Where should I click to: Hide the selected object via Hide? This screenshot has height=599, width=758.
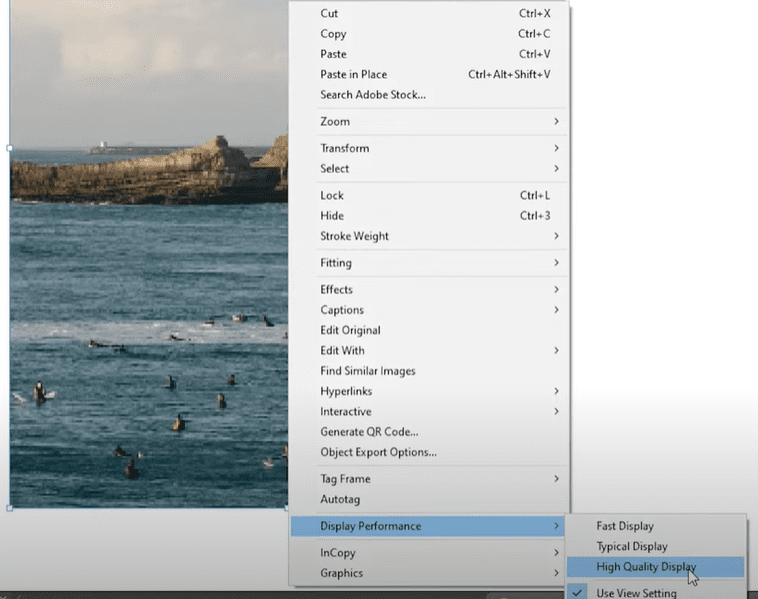click(429, 216)
